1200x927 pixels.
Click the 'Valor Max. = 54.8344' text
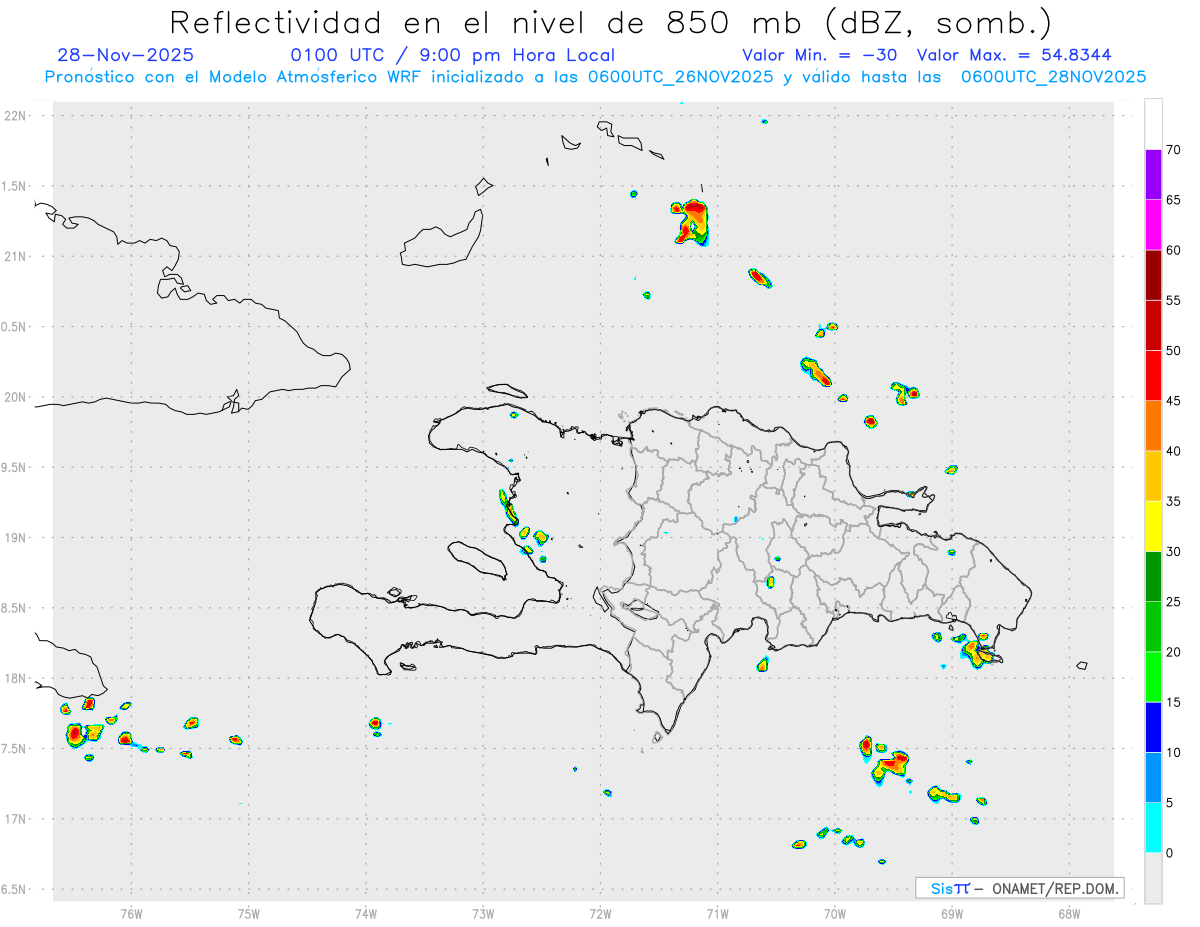pos(1014,55)
